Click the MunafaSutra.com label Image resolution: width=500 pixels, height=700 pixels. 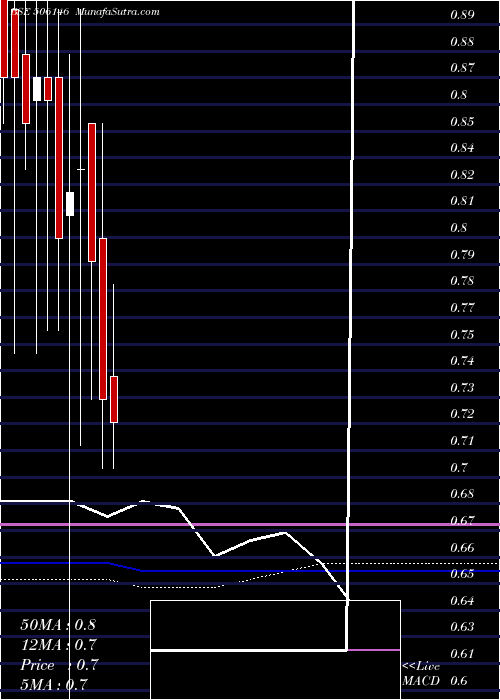tap(118, 12)
